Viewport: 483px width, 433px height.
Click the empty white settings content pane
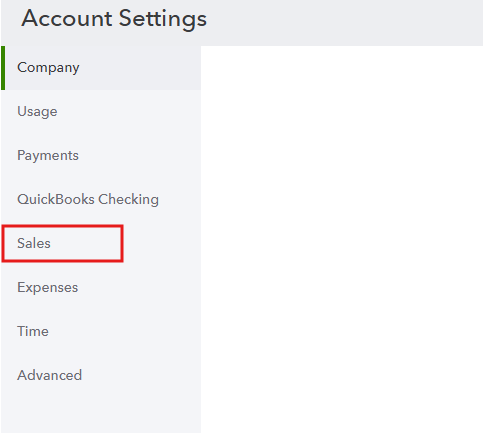(342, 239)
